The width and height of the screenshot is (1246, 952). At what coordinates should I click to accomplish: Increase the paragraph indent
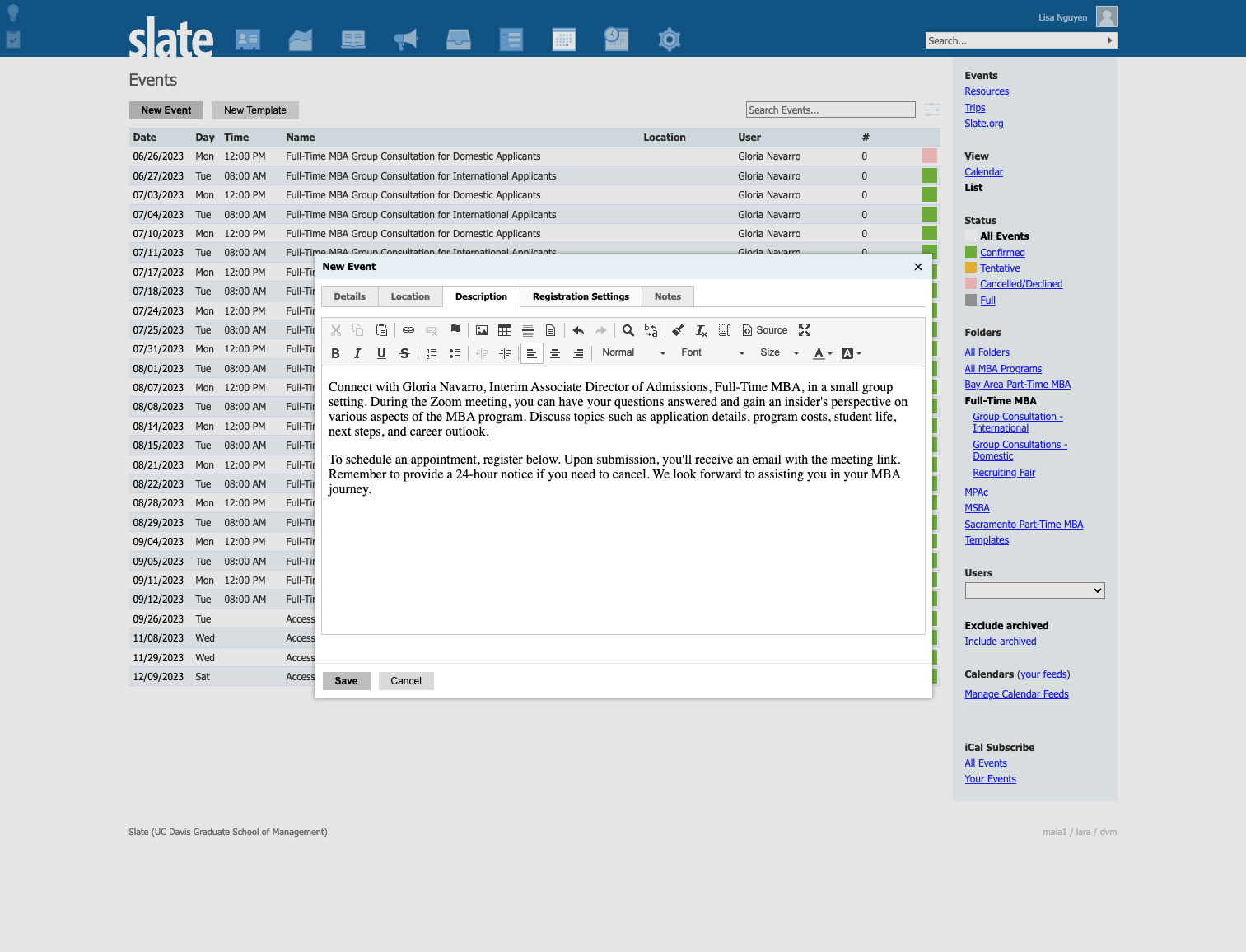(x=505, y=353)
